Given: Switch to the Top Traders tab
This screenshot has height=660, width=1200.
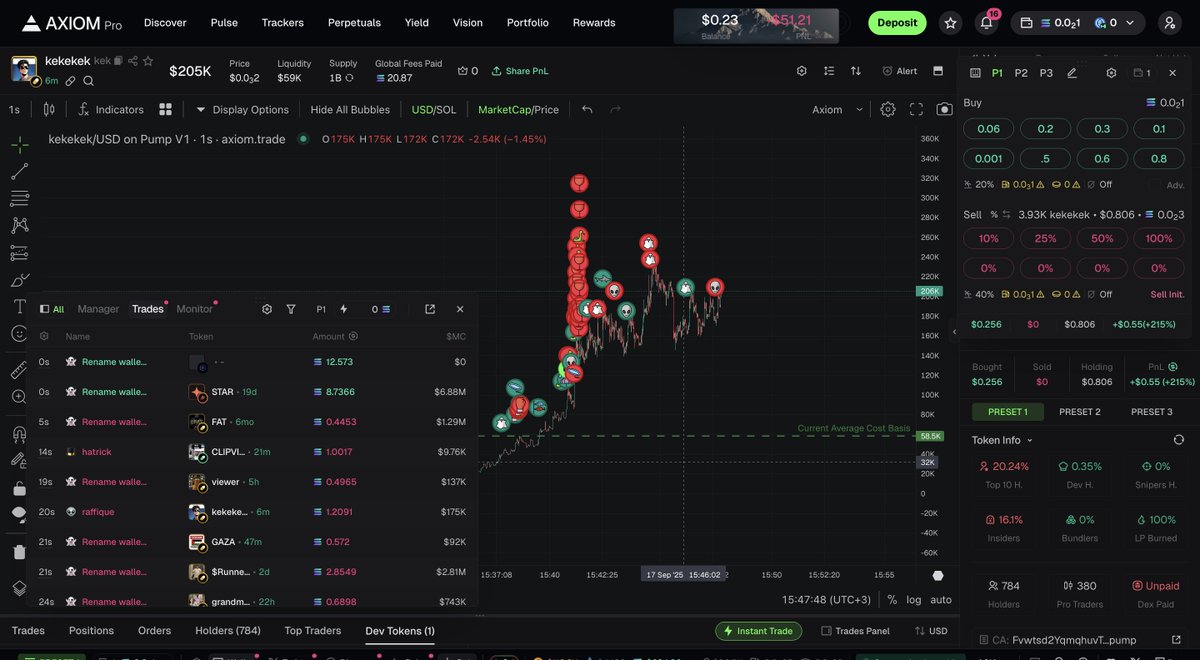Looking at the screenshot, I should point(313,631).
